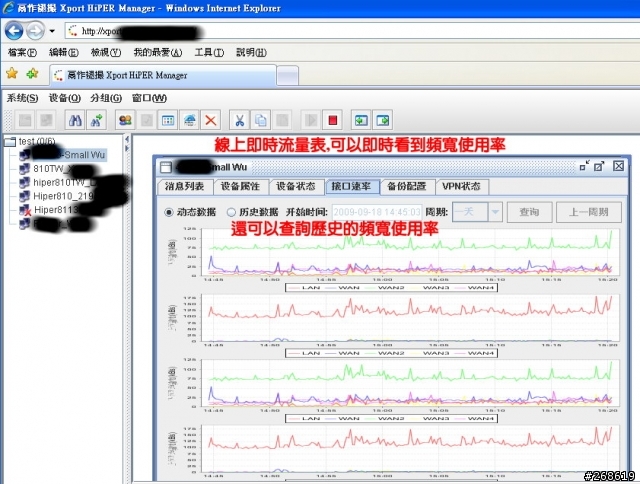Screen dimensions: 640x484
Task: Select the 810TW_ device tree row
Action: (57, 169)
